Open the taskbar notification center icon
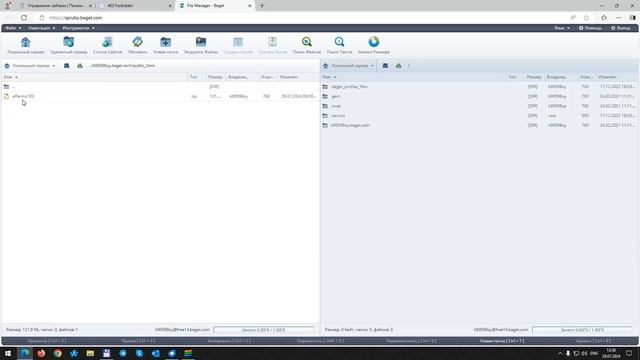The image size is (640, 360). point(629,353)
